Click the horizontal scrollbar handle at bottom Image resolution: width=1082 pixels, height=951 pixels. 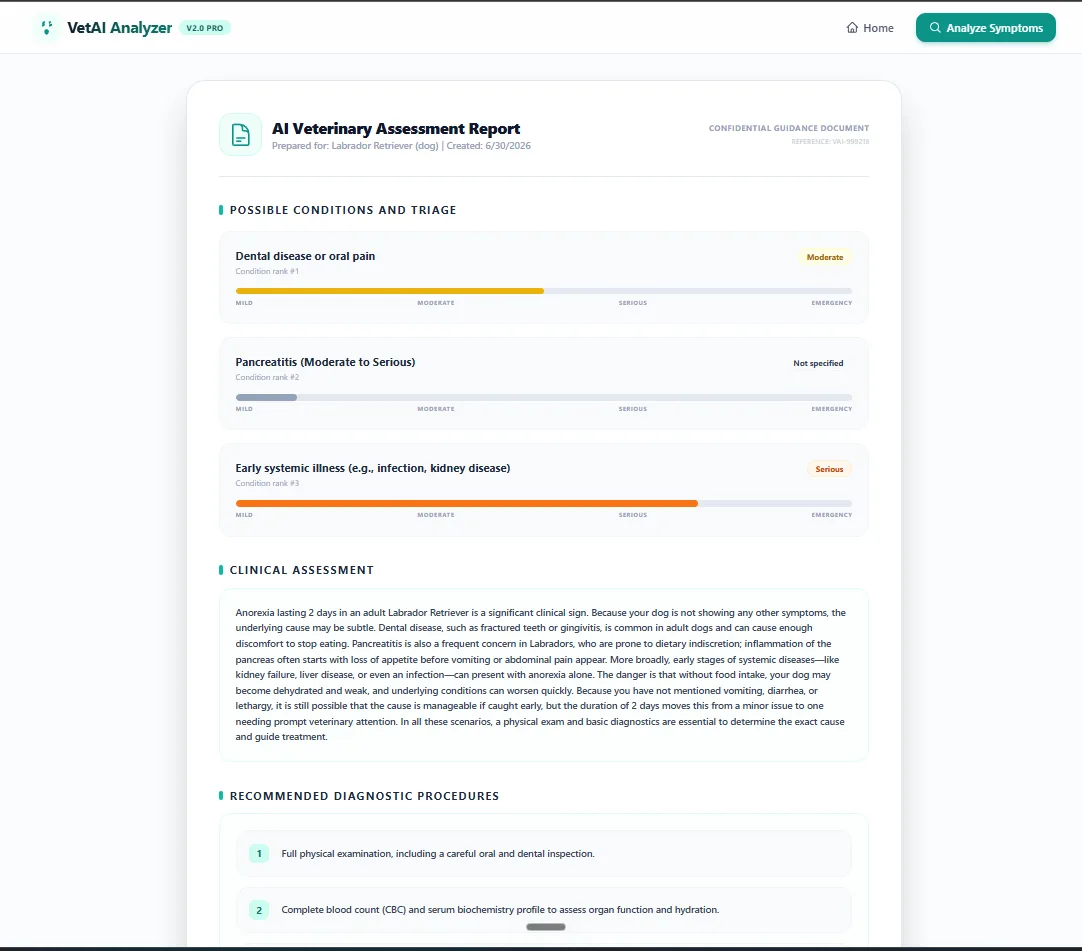pyautogui.click(x=546, y=927)
